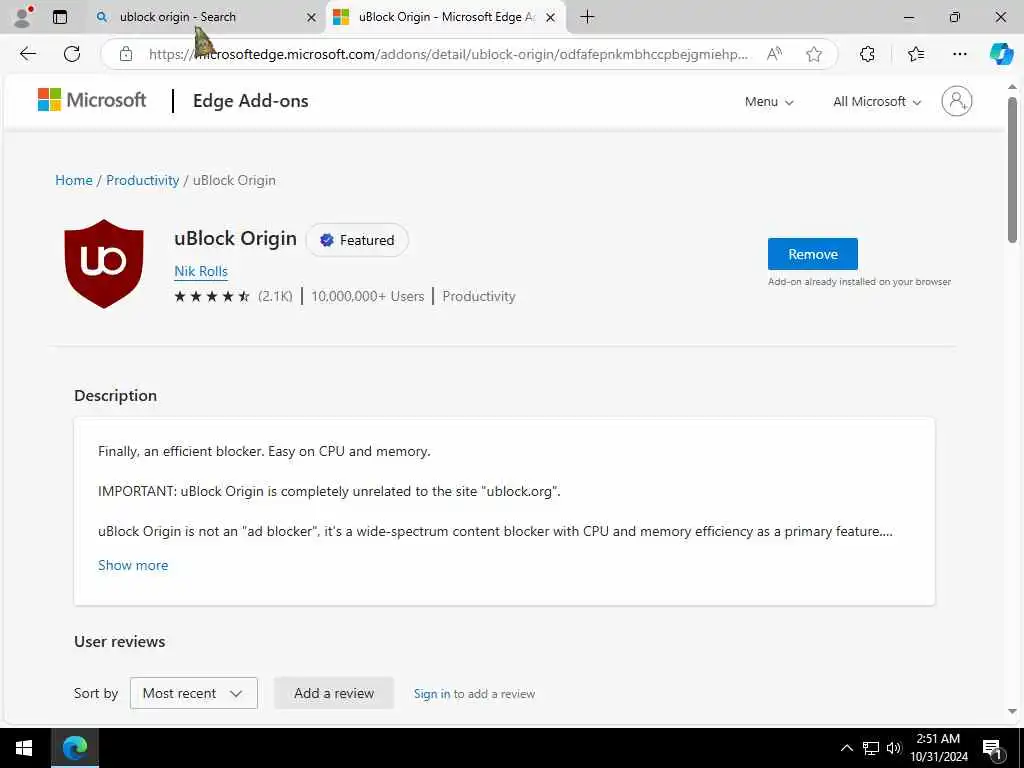This screenshot has height=768, width=1024.
Task: Expand description with Show more
Action: pyautogui.click(x=133, y=566)
